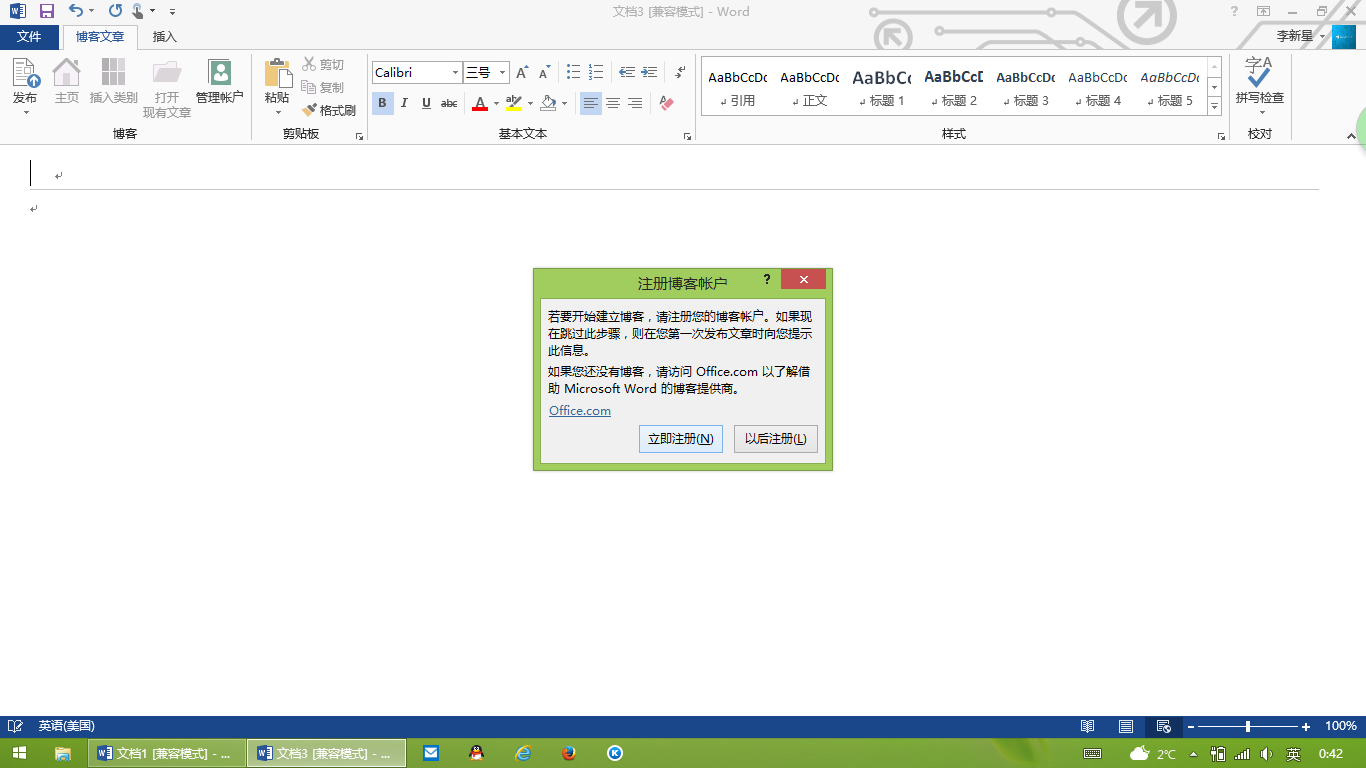This screenshot has width=1366, height=768.
Task: Click proofing status icon in status bar
Action: [x=15, y=726]
